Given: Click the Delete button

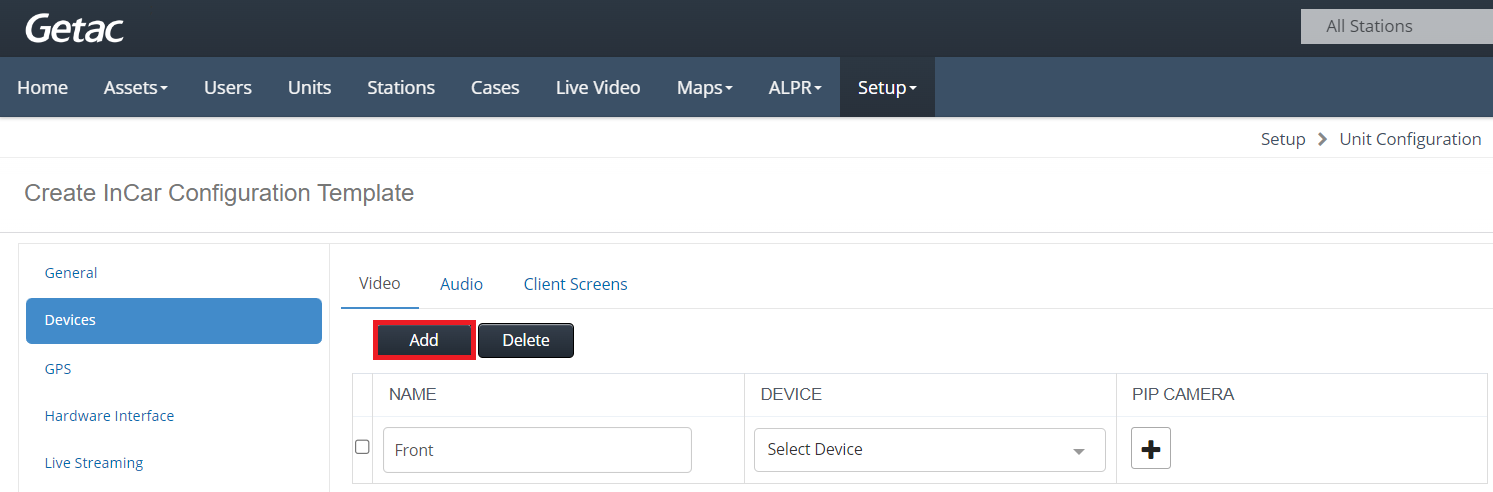Looking at the screenshot, I should [526, 340].
